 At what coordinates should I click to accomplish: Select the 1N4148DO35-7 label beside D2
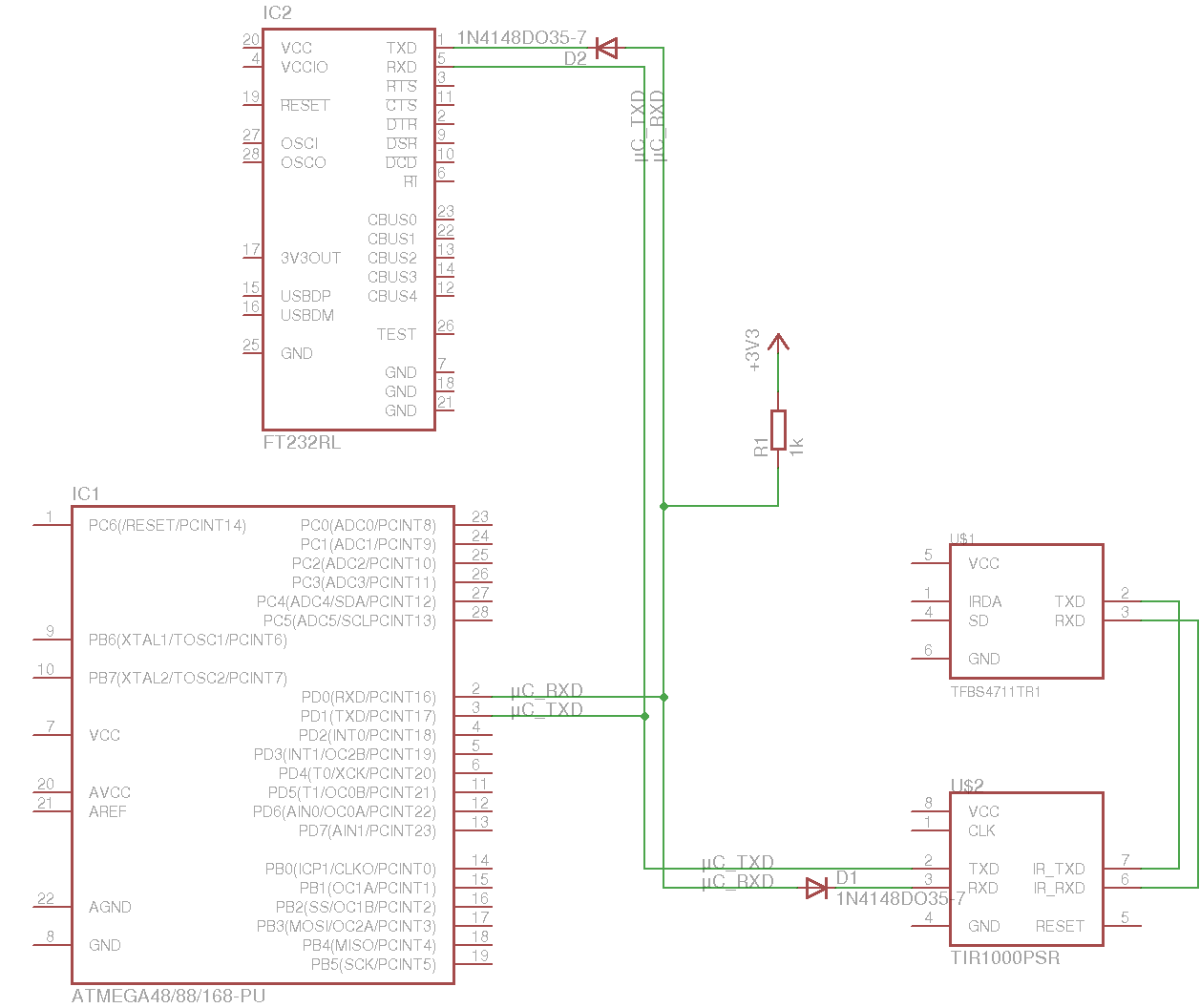(x=521, y=38)
